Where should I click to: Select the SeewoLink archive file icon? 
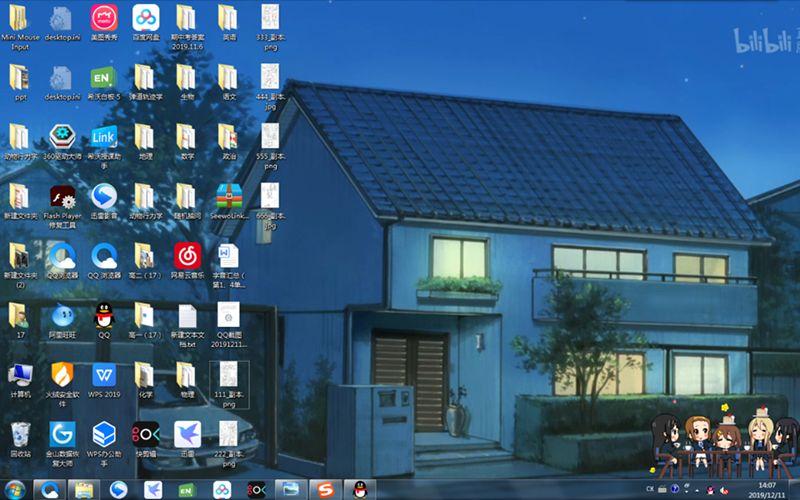click(229, 196)
